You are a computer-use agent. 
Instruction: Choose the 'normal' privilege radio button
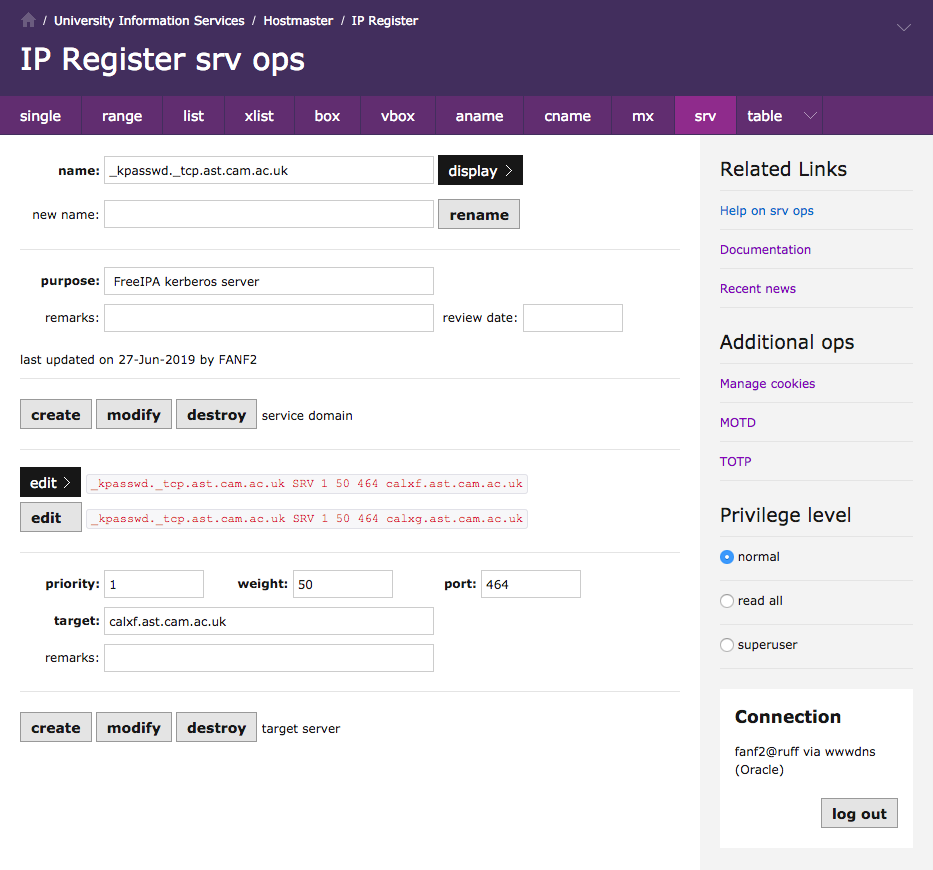[727, 557]
